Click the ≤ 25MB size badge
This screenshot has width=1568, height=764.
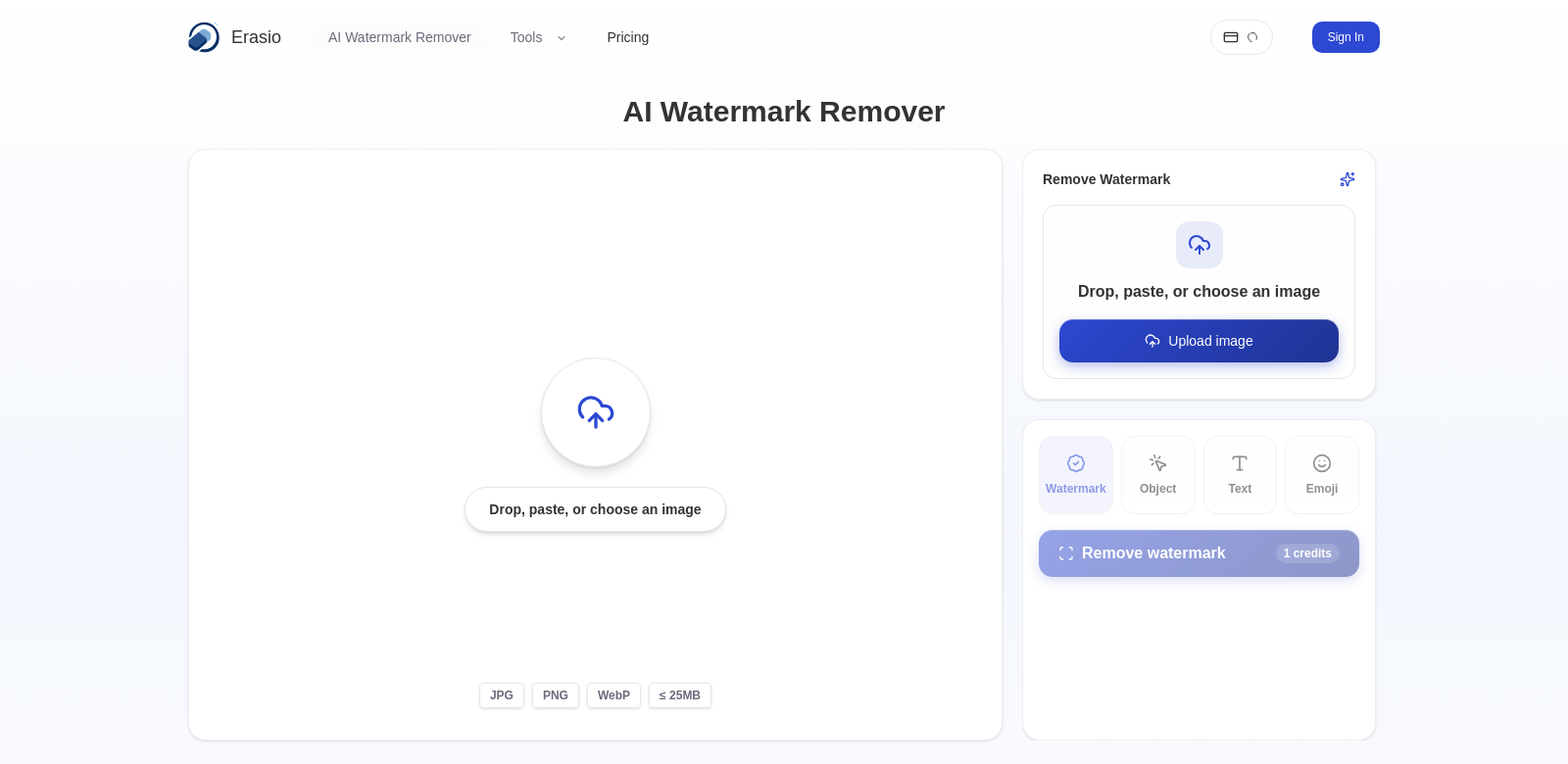pos(680,695)
